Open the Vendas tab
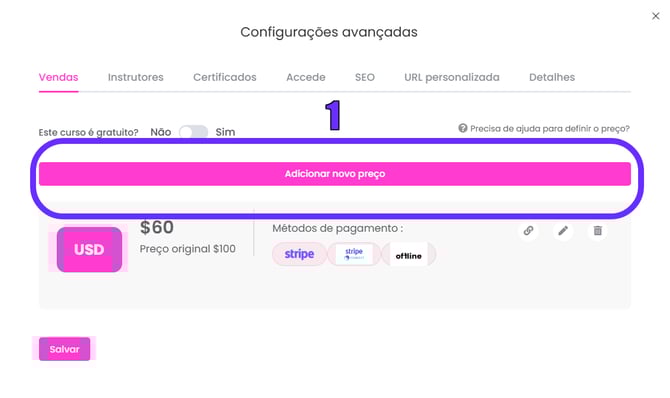 (x=59, y=77)
